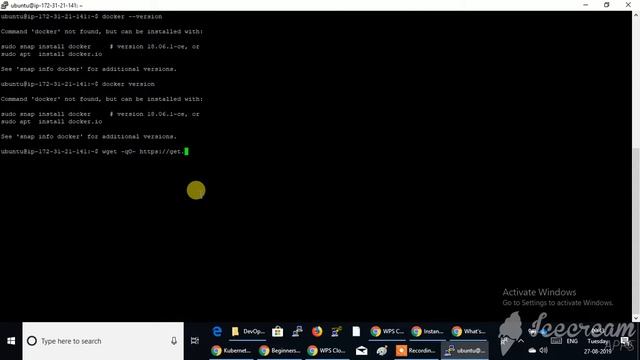Select the active 'ubuntu@...' PuTTY taskbar item

coord(464,351)
